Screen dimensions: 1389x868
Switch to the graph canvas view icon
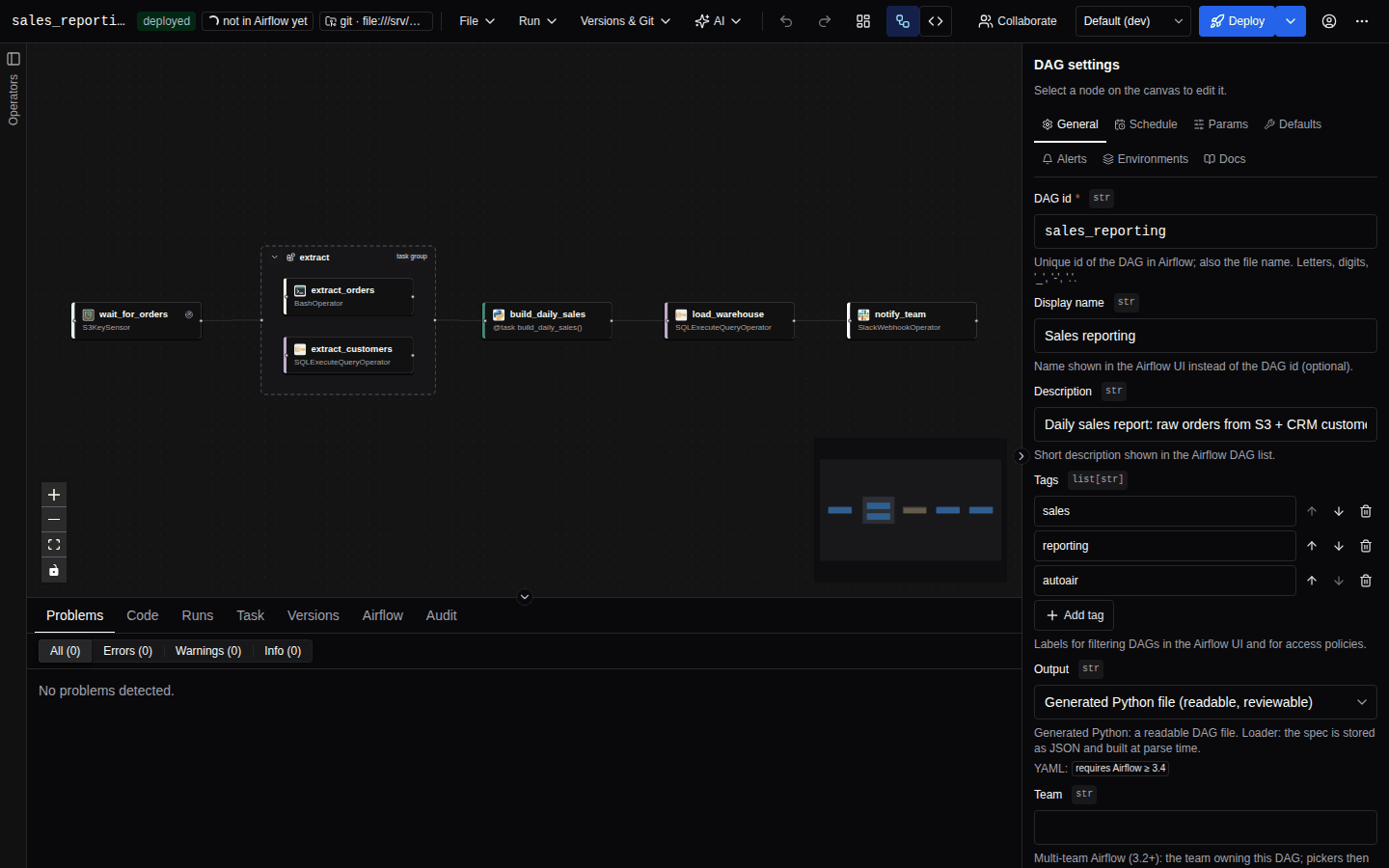coord(903,21)
